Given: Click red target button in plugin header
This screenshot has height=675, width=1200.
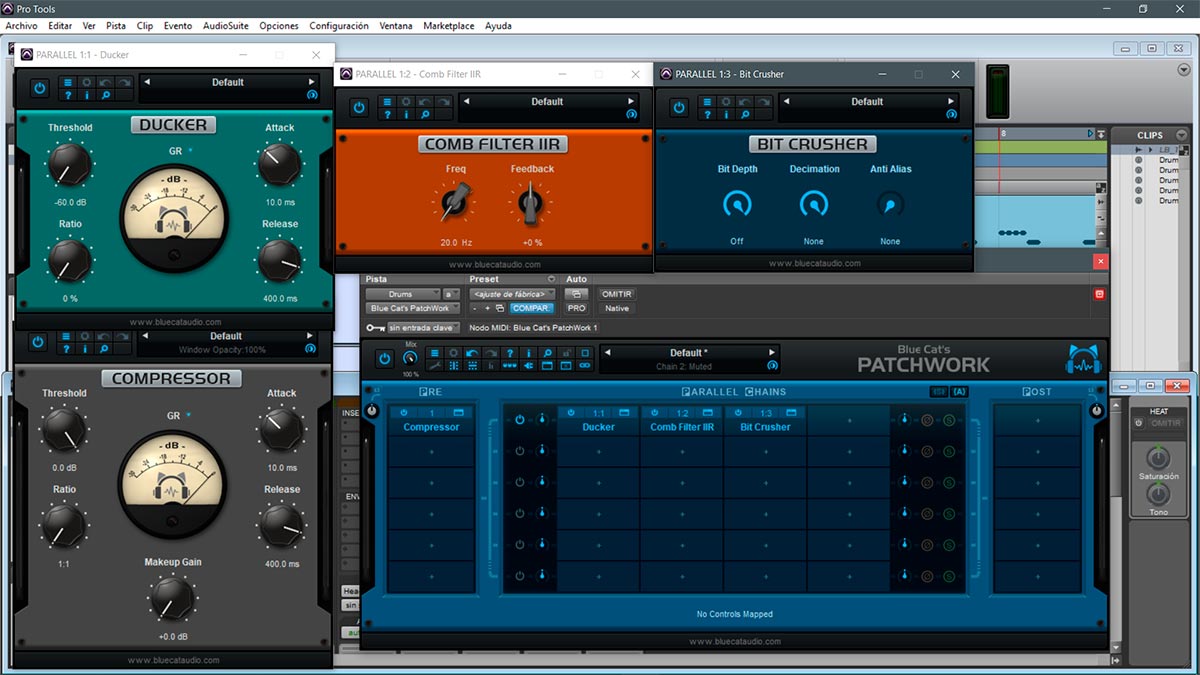Looking at the screenshot, I should [x=1099, y=294].
